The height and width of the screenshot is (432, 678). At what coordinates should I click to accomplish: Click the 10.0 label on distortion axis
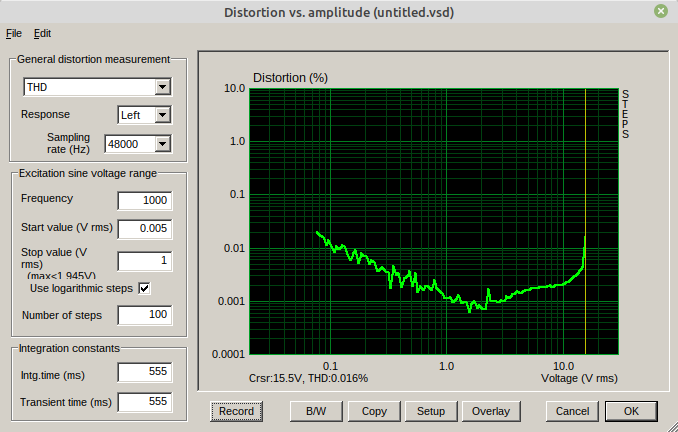(234, 88)
